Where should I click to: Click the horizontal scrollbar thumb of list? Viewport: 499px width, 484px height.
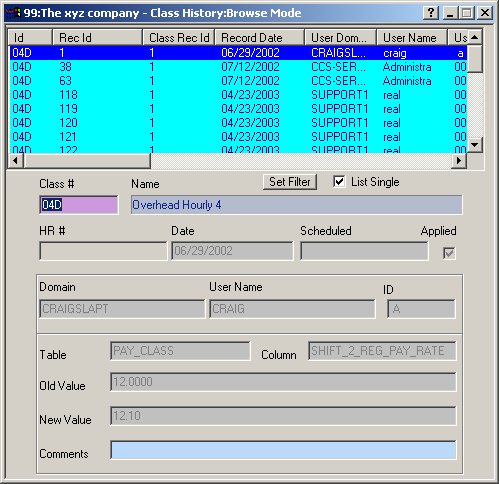(x=87, y=161)
